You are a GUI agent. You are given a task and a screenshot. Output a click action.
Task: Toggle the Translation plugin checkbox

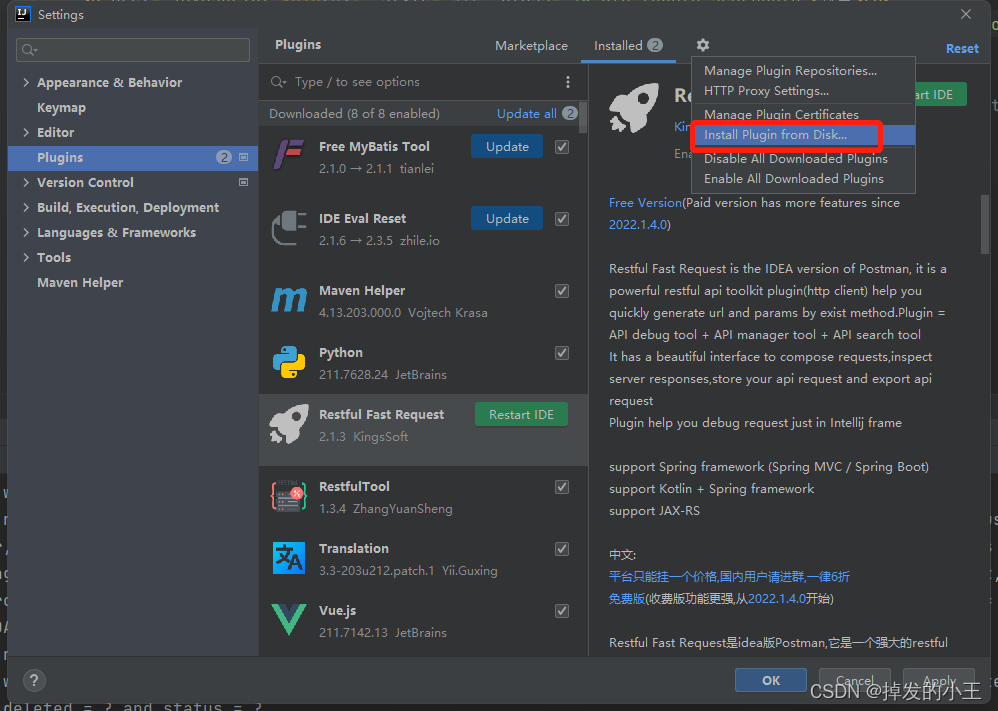click(x=562, y=549)
